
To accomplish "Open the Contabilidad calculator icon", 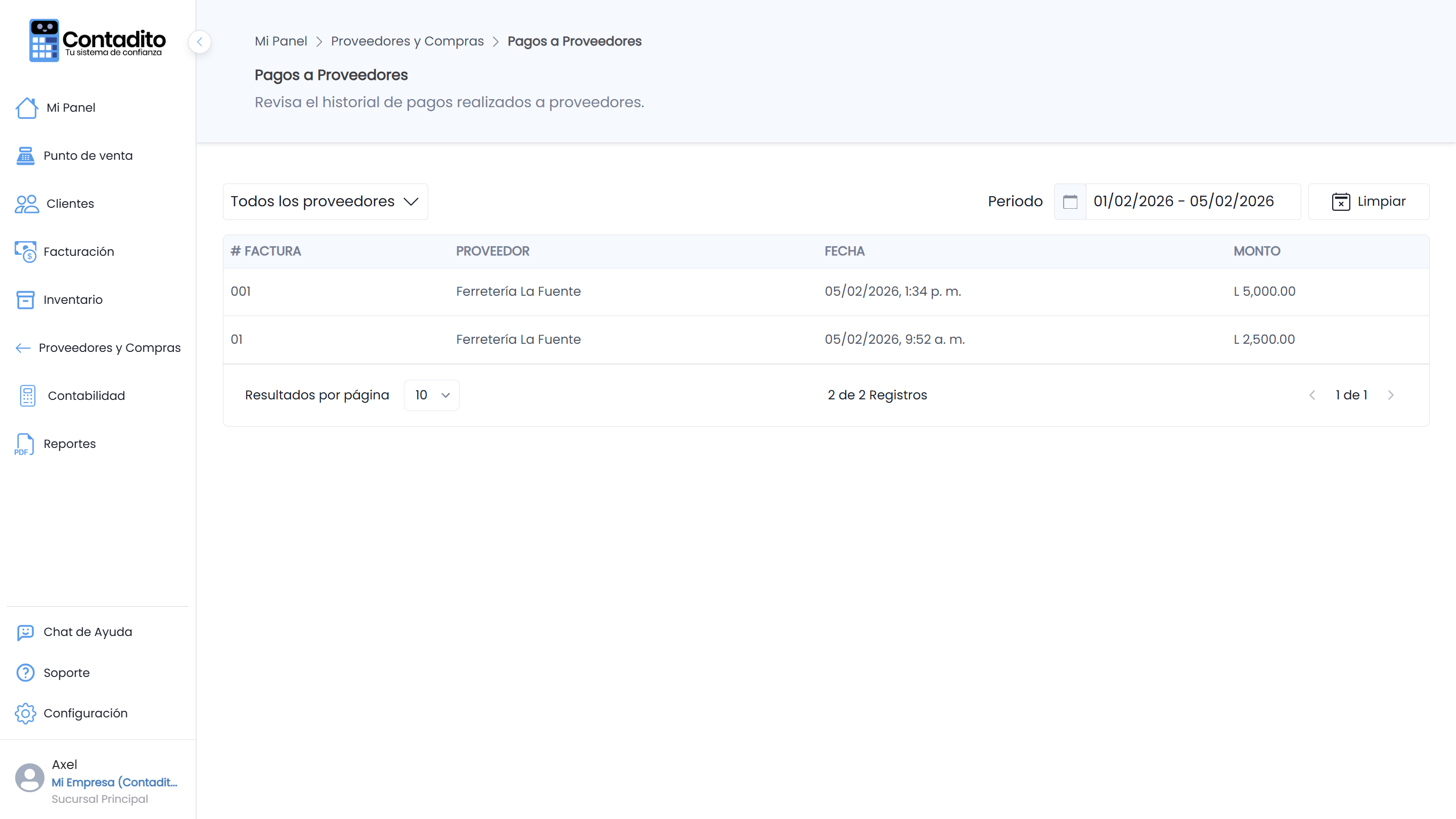I will coord(27,396).
